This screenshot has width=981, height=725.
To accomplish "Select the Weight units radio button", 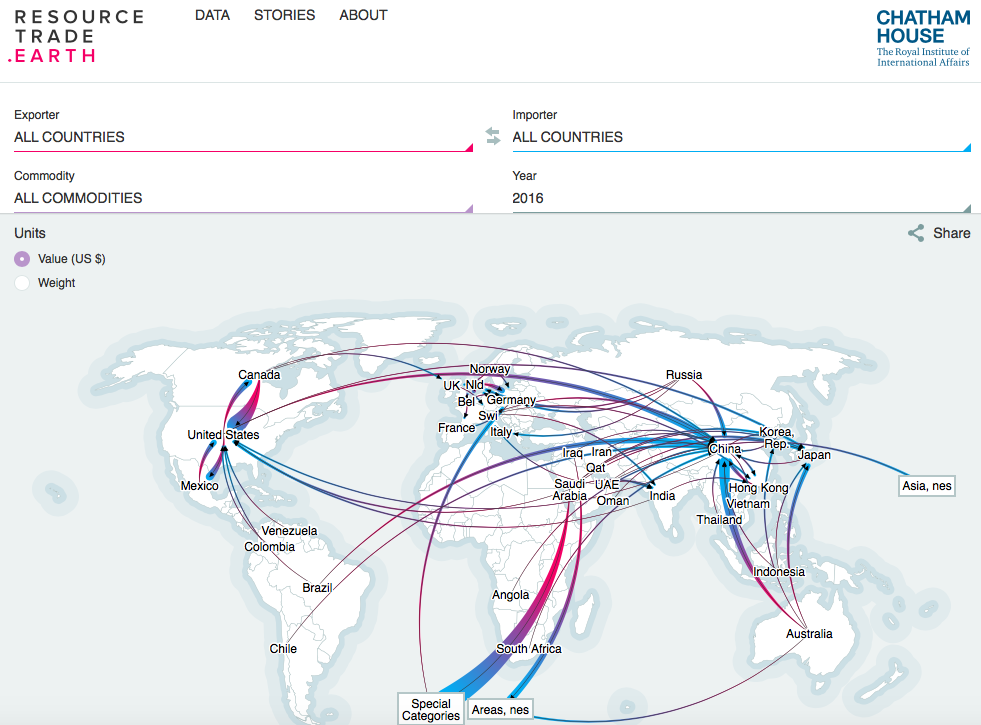I will (22, 283).
